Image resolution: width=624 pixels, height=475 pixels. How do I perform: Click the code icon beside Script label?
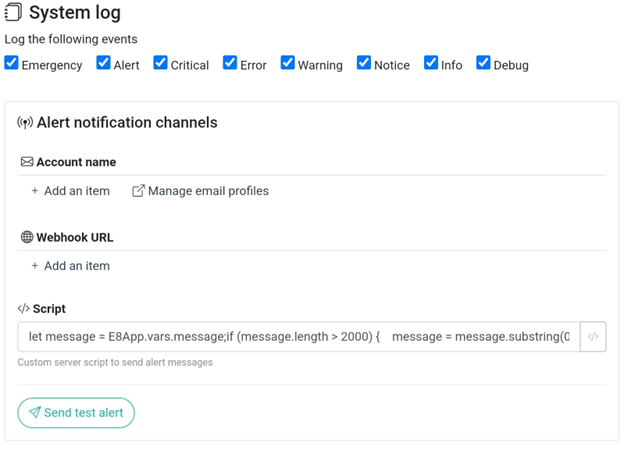[x=24, y=310]
